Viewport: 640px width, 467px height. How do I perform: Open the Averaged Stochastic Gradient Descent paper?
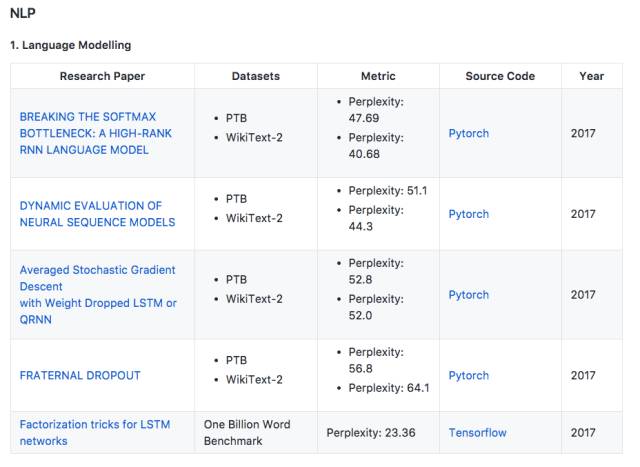tap(97, 286)
